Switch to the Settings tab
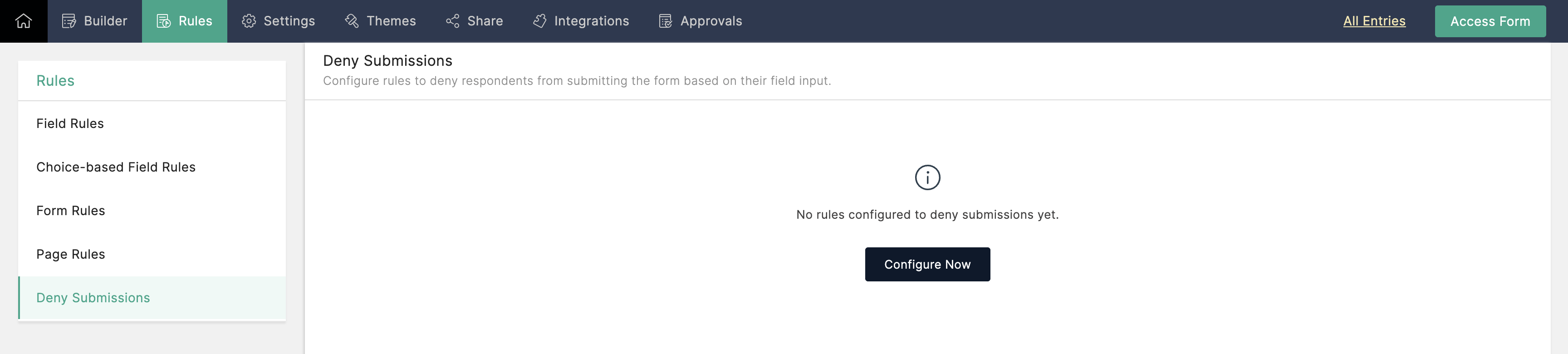The width and height of the screenshot is (1568, 354). click(x=289, y=21)
